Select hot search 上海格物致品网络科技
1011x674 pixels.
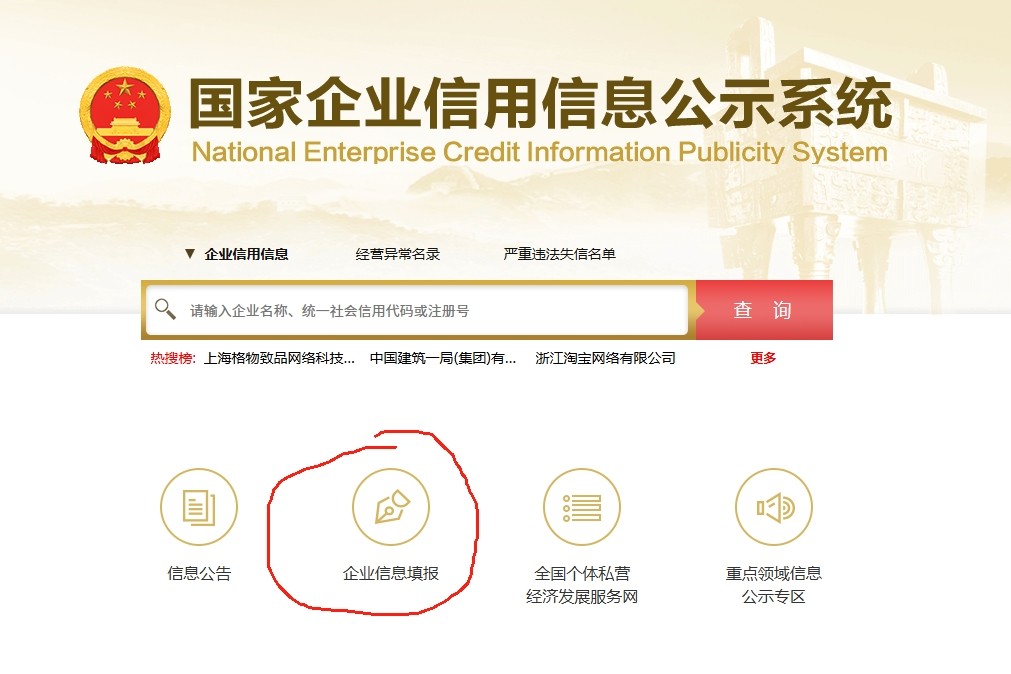(x=279, y=358)
